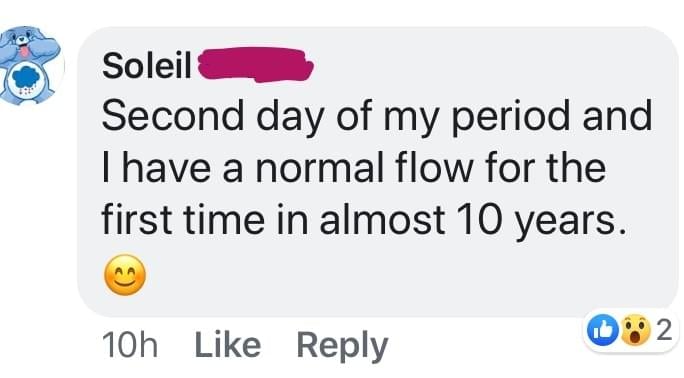Click empty gray space beside the emoji

pos(393,275)
